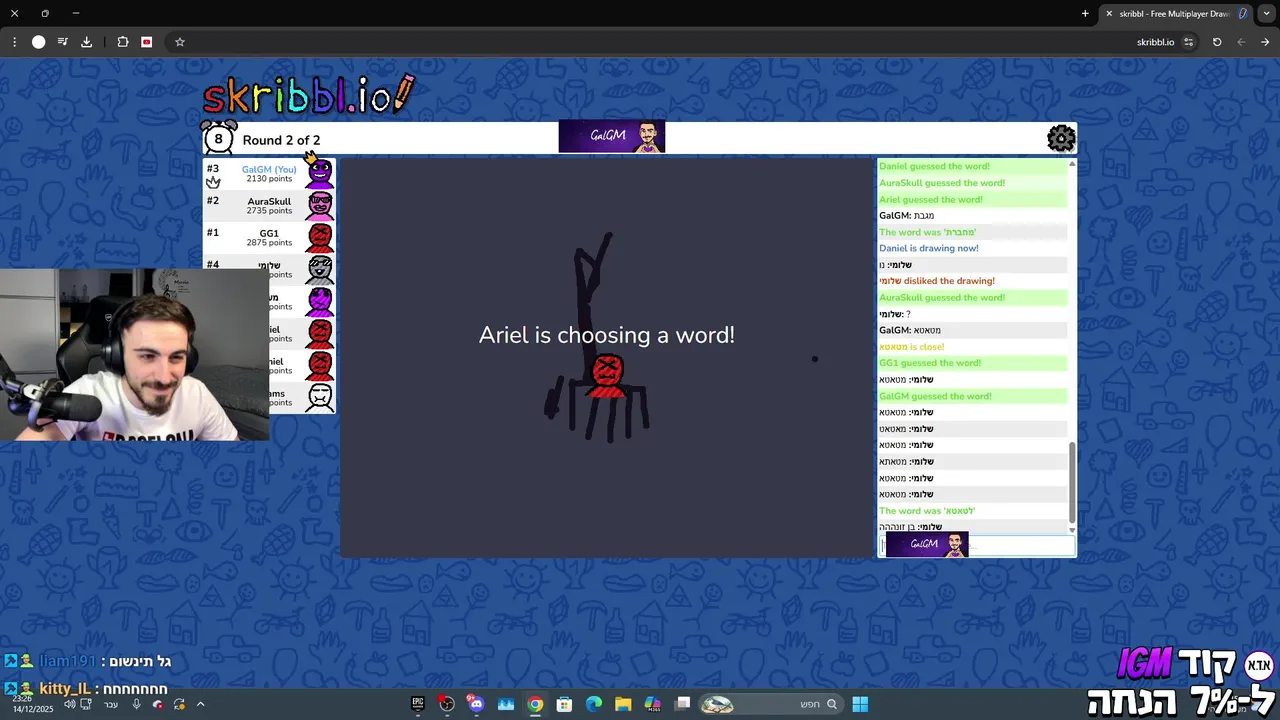The height and width of the screenshot is (720, 1280).
Task: Reload the skribbl.io page
Action: tap(1217, 42)
